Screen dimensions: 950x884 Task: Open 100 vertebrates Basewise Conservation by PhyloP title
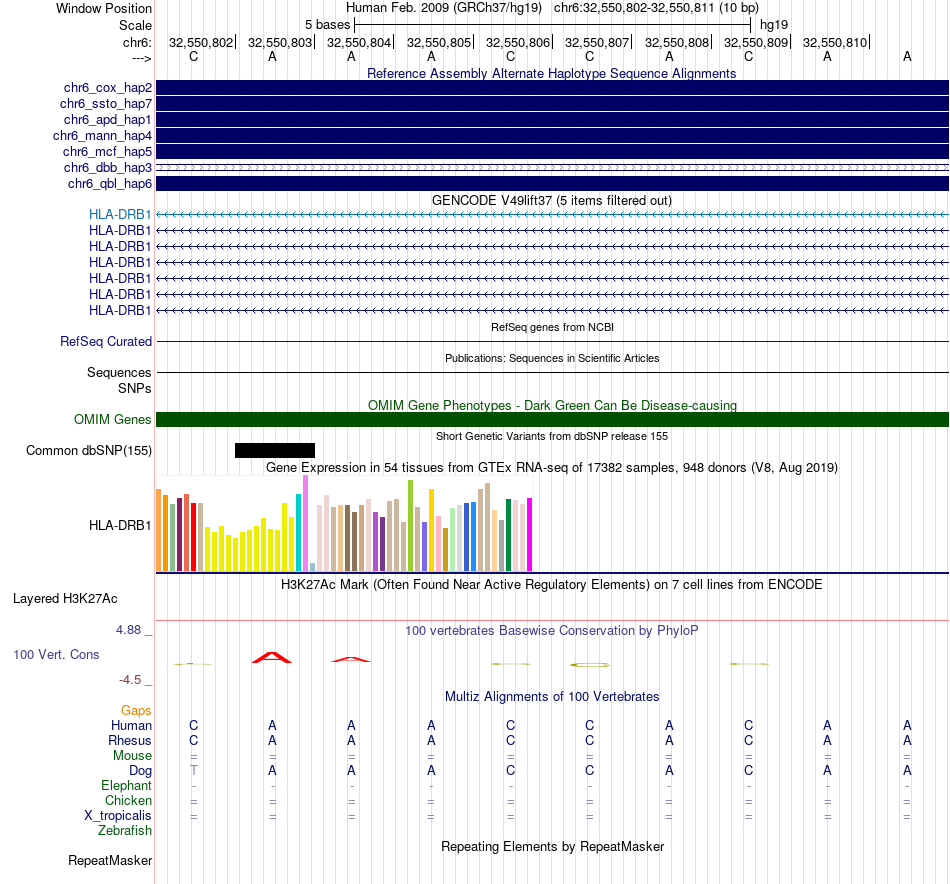551,631
